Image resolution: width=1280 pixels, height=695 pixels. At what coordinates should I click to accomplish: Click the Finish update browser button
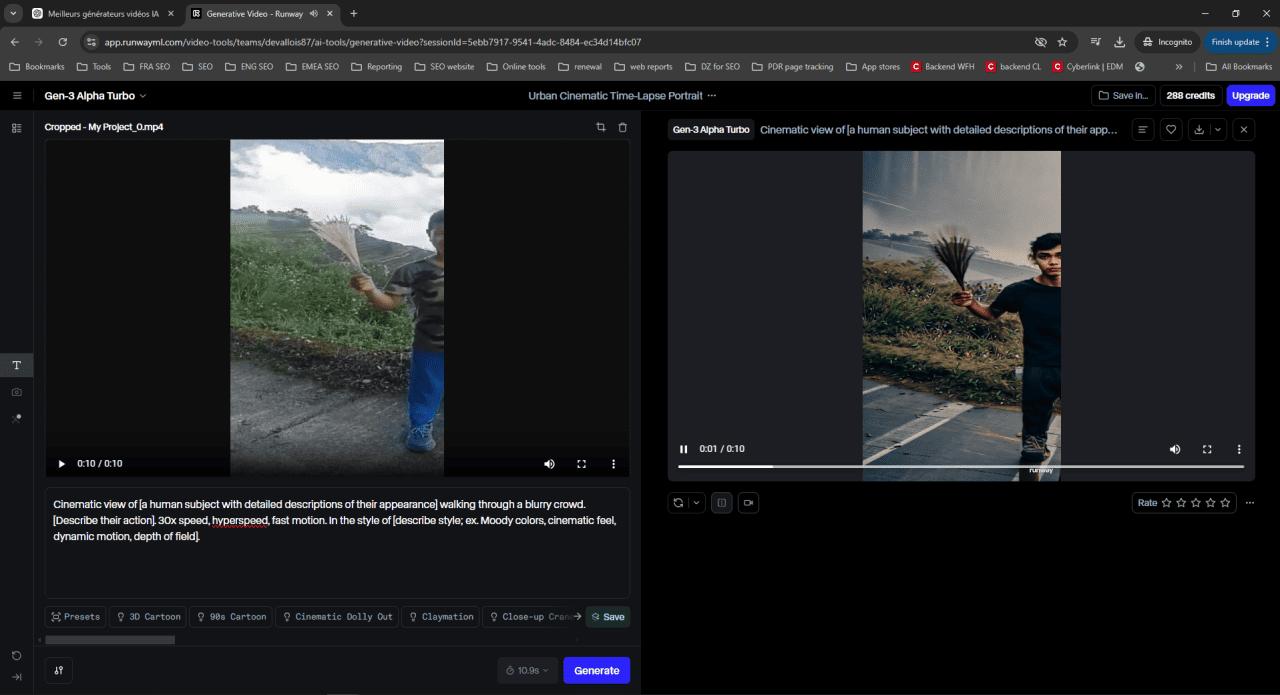(x=1240, y=42)
